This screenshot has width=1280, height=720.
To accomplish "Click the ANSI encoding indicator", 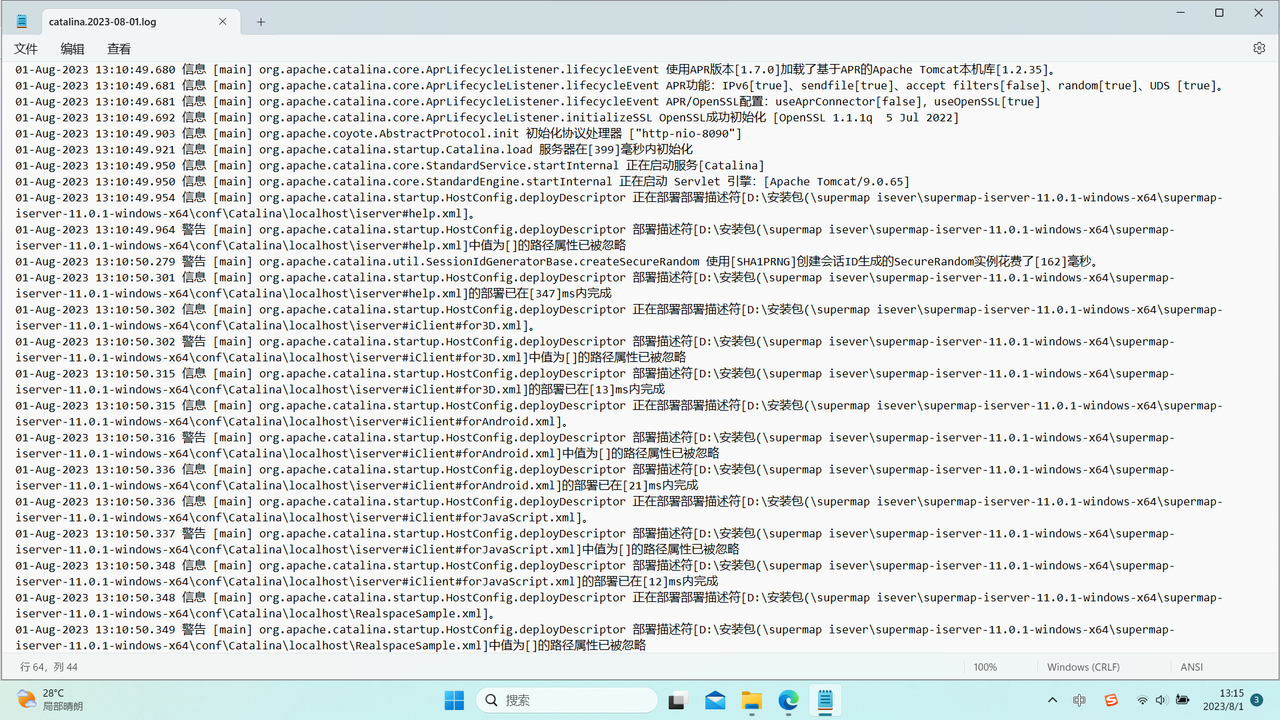I will (x=1192, y=667).
